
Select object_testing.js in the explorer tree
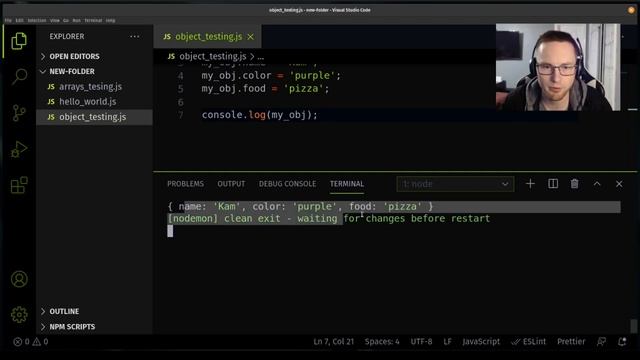tap(93, 117)
